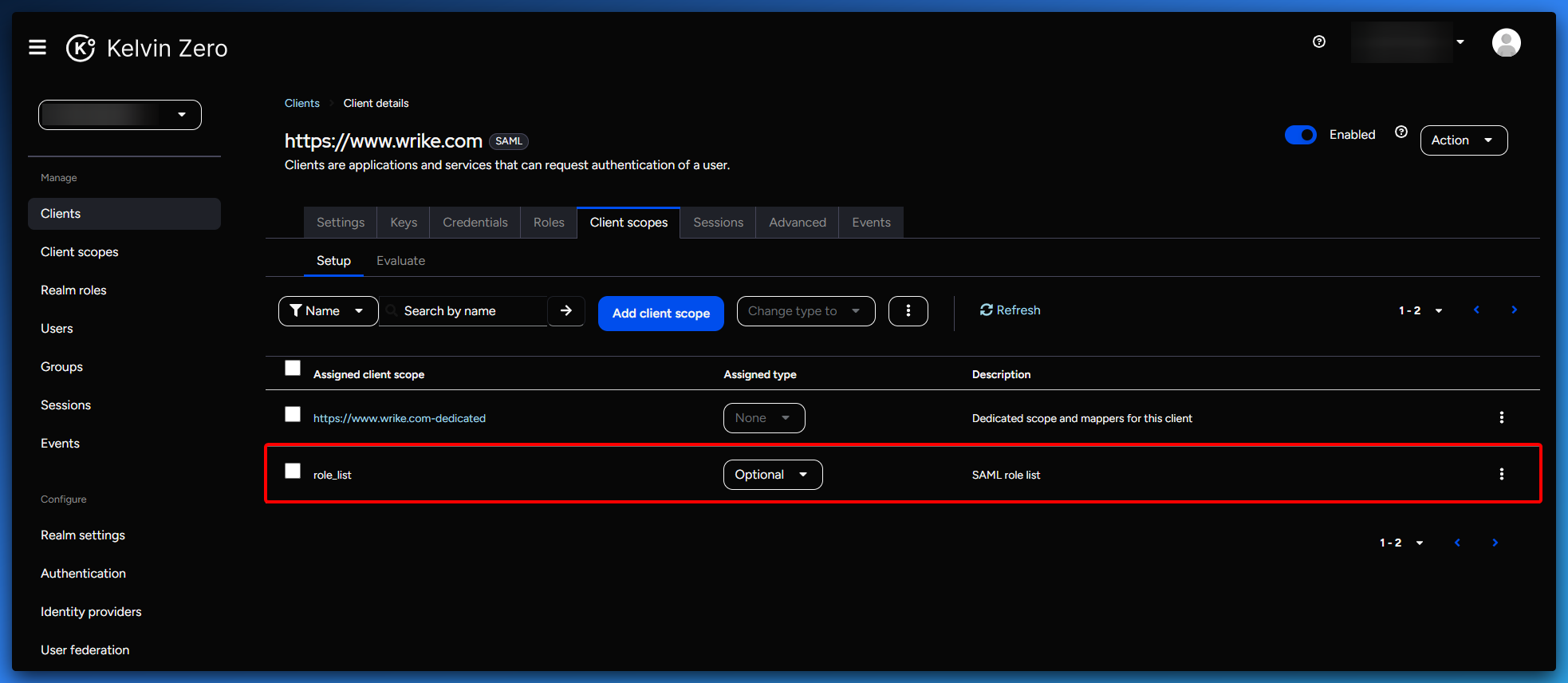Switch to the Events tab
1568x683 pixels.
(871, 223)
